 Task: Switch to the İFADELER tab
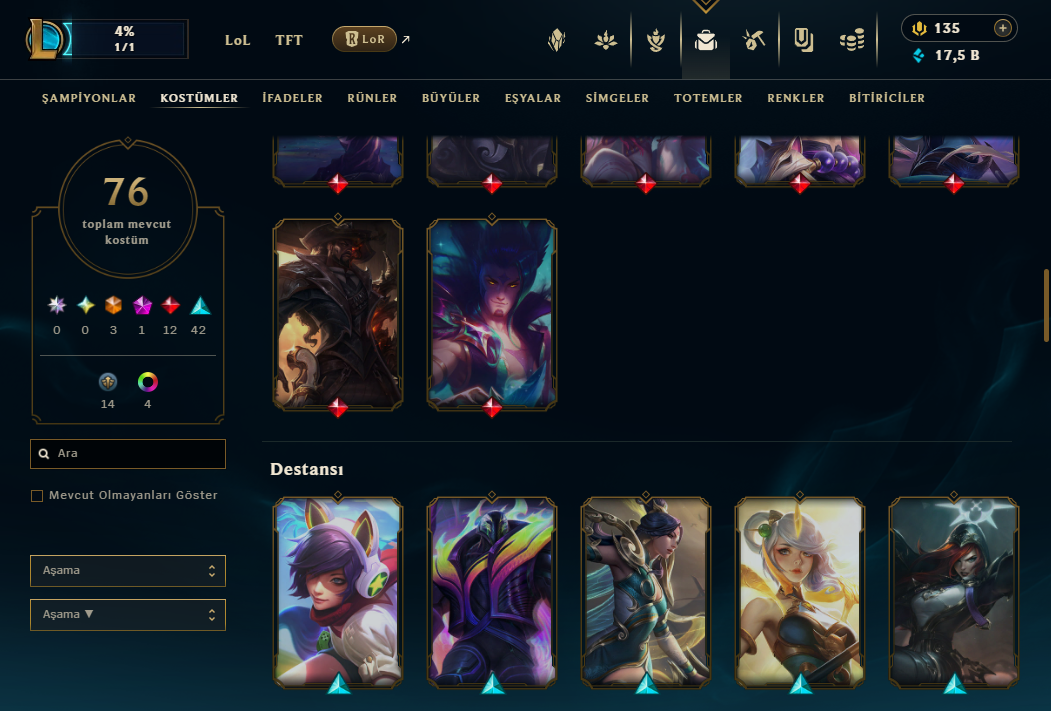click(x=292, y=98)
